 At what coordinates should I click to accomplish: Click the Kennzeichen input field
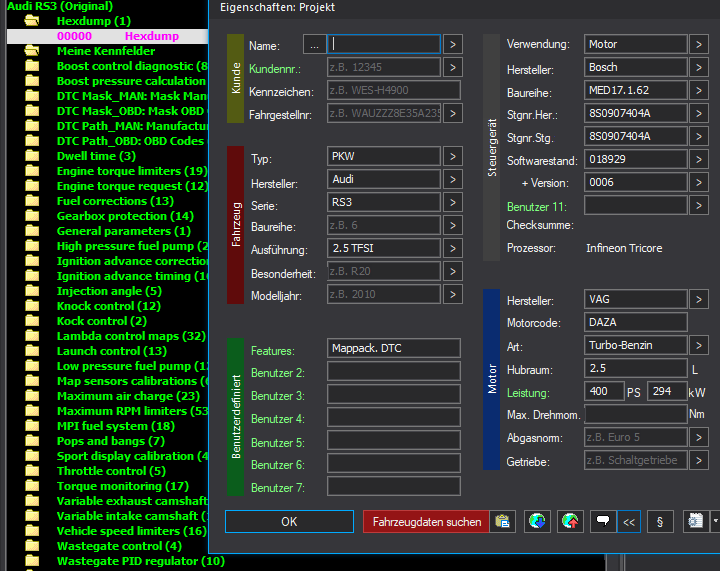pyautogui.click(x=394, y=90)
